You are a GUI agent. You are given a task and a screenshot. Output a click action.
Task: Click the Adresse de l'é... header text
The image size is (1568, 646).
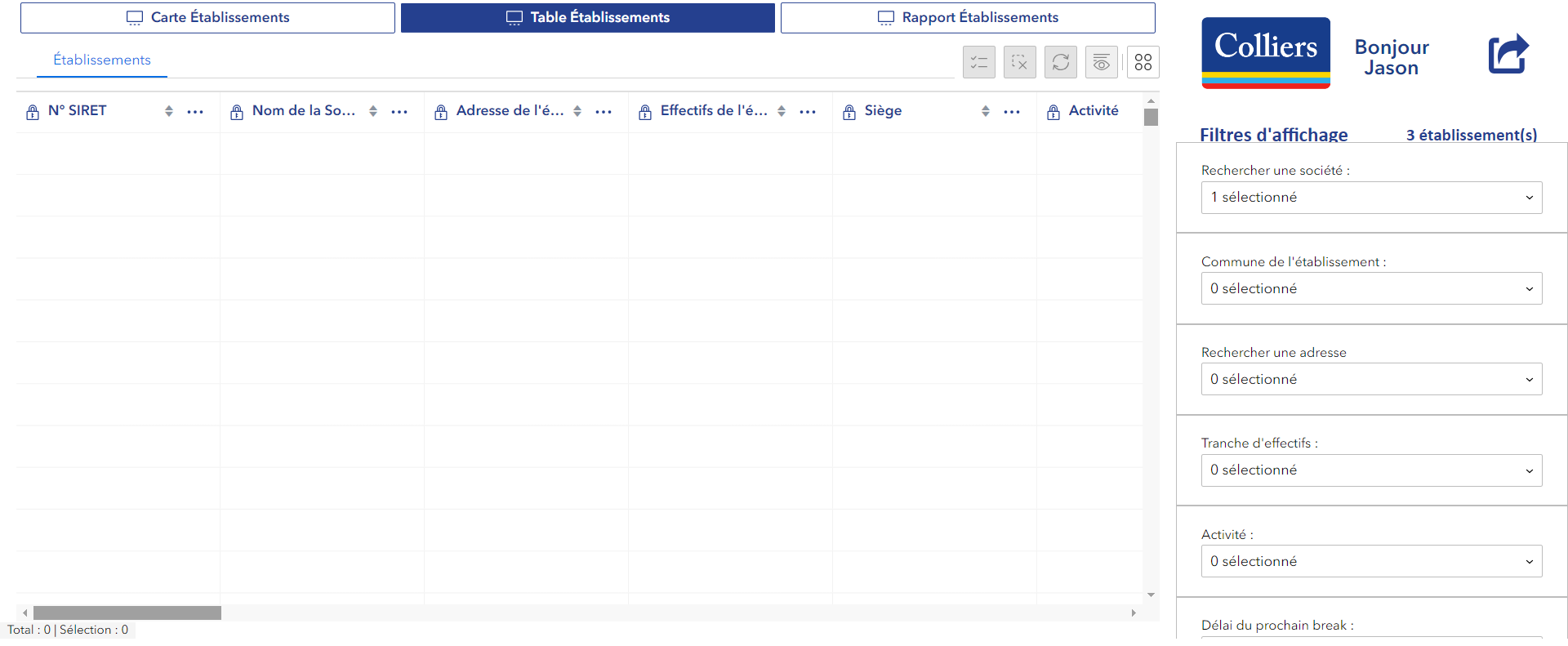point(510,110)
